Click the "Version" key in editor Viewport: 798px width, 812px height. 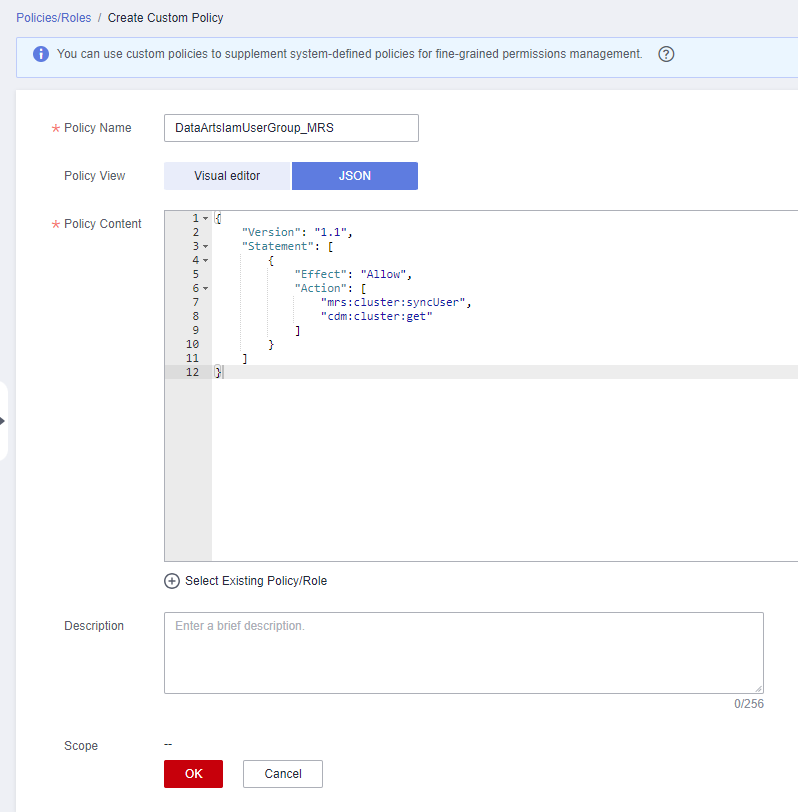coord(271,233)
